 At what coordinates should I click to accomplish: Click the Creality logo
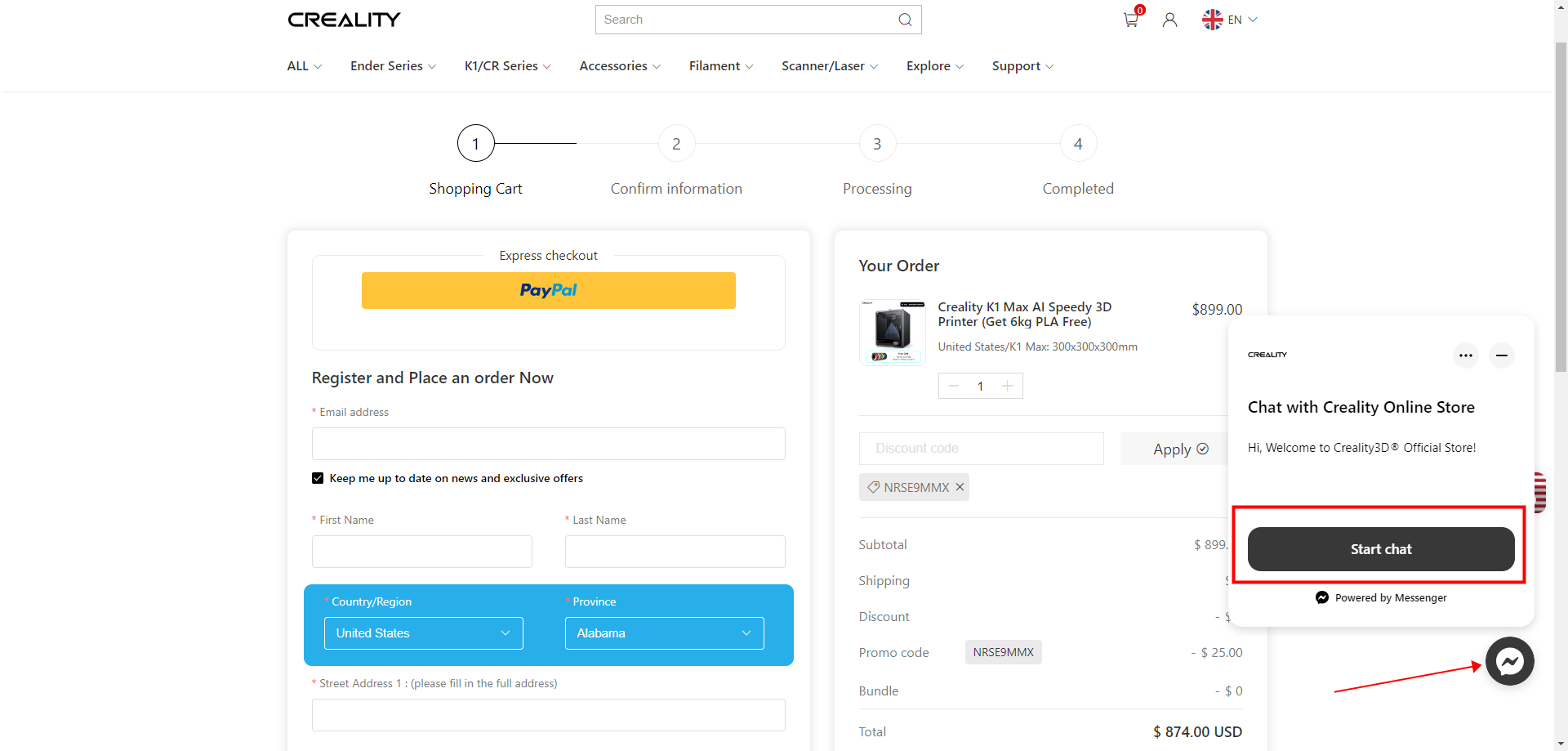coord(344,20)
